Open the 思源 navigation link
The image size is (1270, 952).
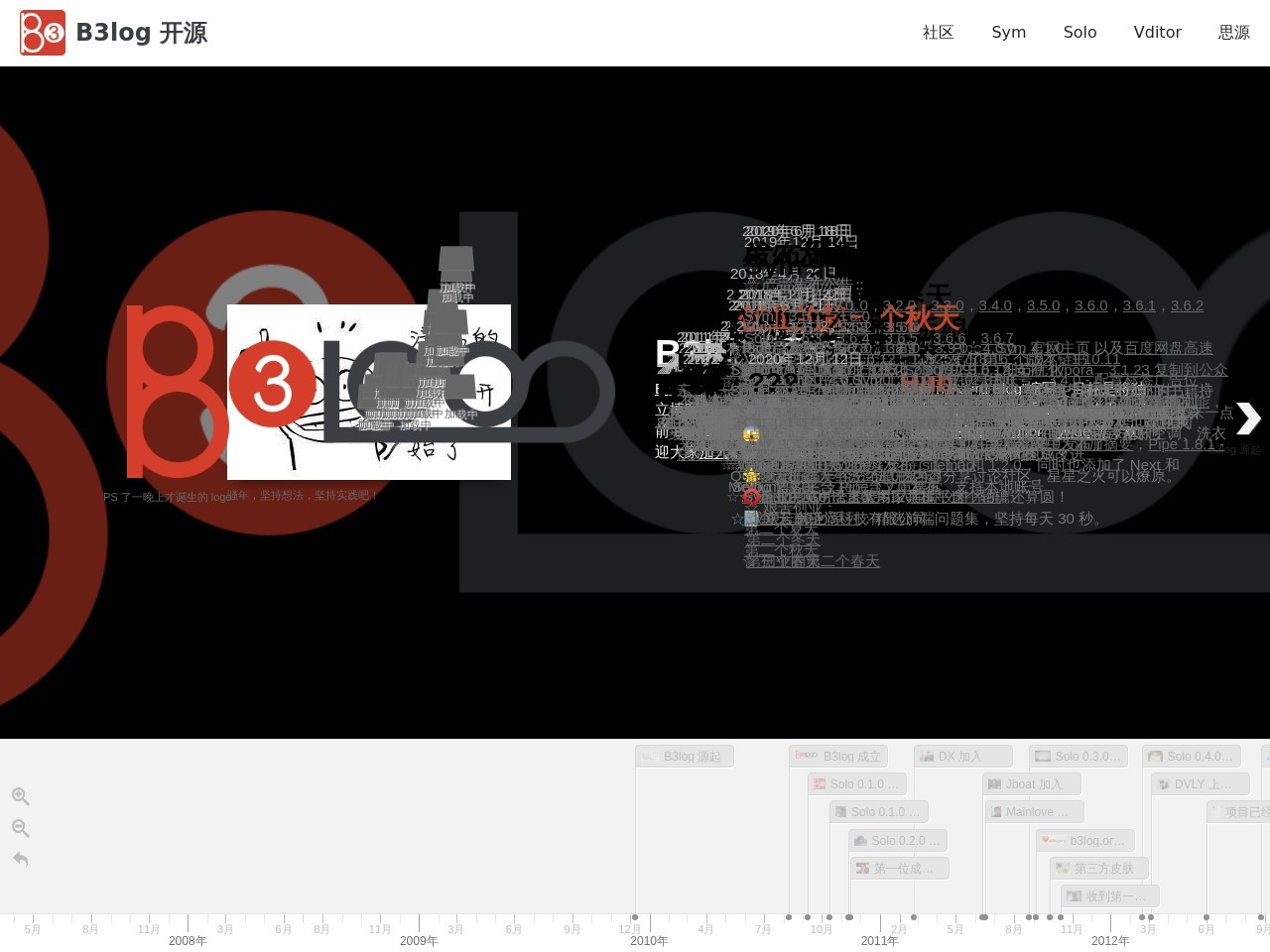tap(1233, 33)
